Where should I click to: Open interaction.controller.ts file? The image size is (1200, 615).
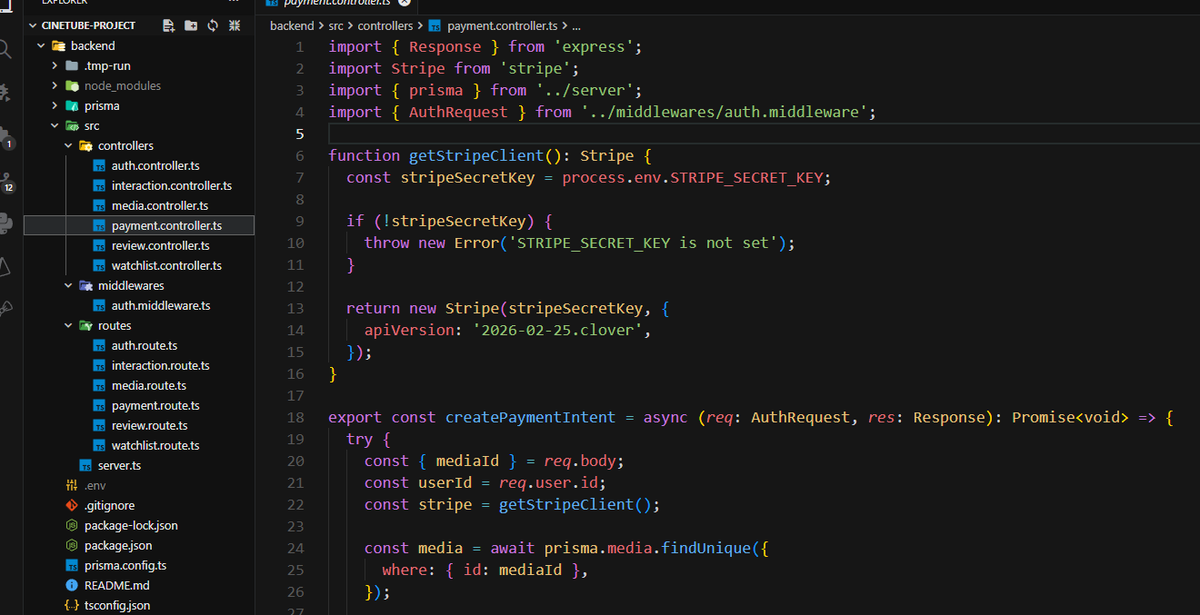click(x=139, y=185)
